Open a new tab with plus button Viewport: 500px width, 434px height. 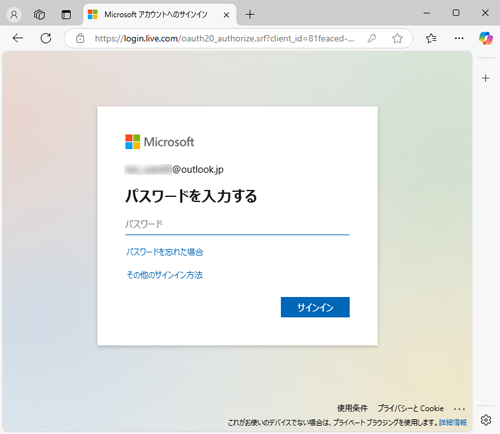(250, 15)
